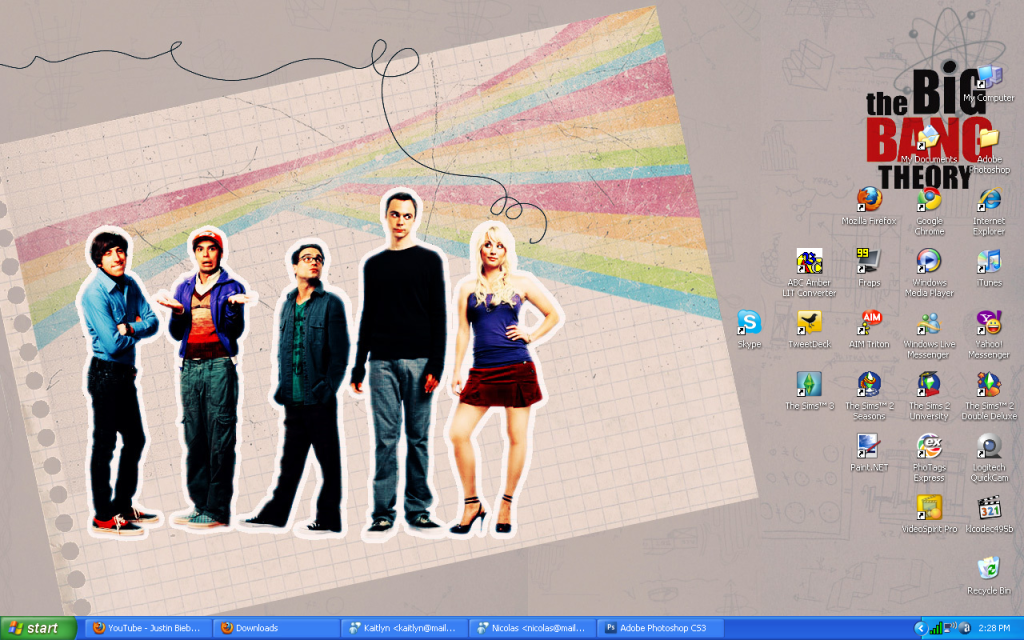This screenshot has height=640, width=1024.
Task: Switch to the Downloads taskbar window
Action: tap(276, 628)
